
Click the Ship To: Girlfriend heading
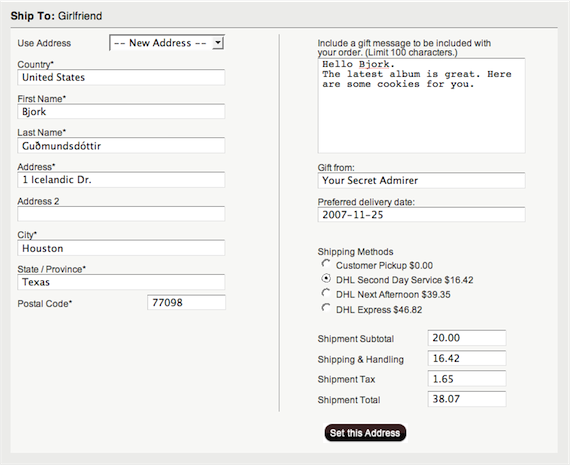click(56, 16)
